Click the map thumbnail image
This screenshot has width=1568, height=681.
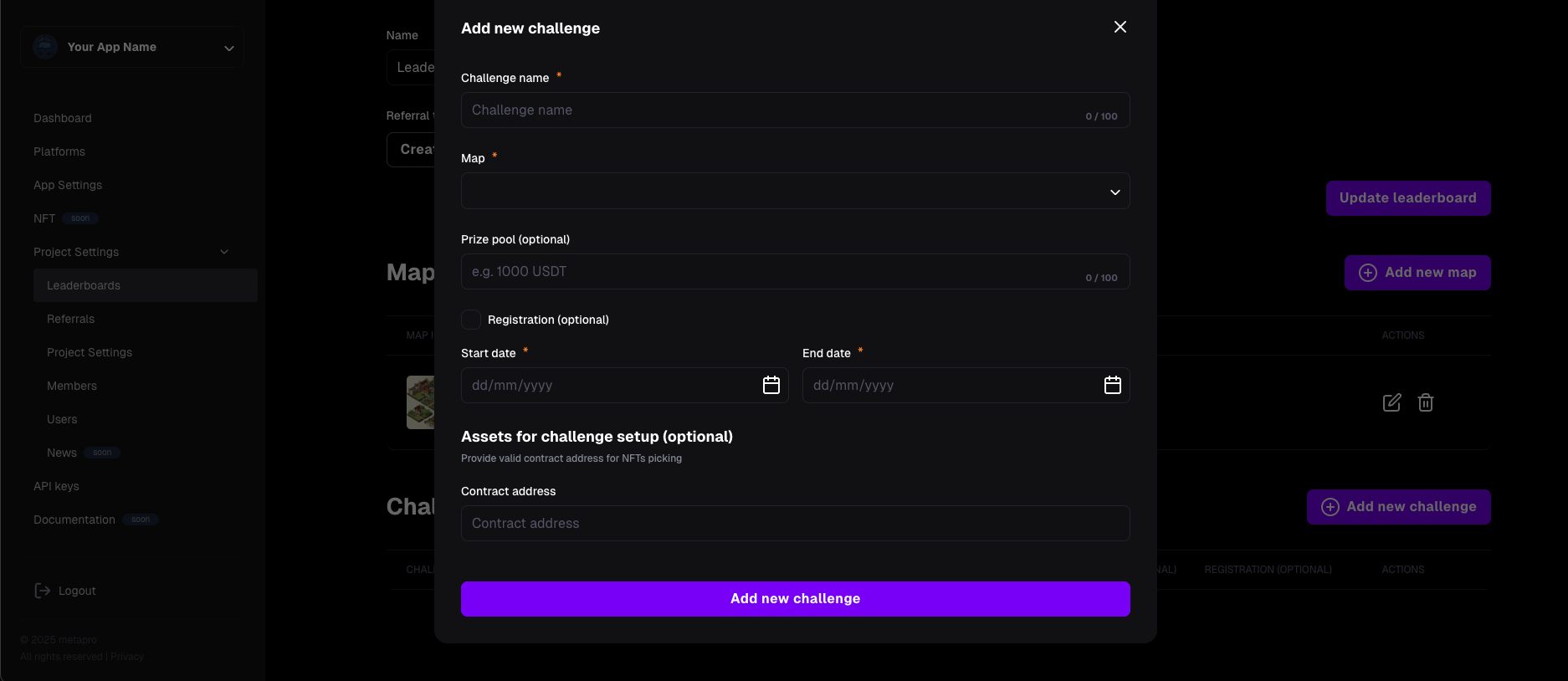[420, 402]
